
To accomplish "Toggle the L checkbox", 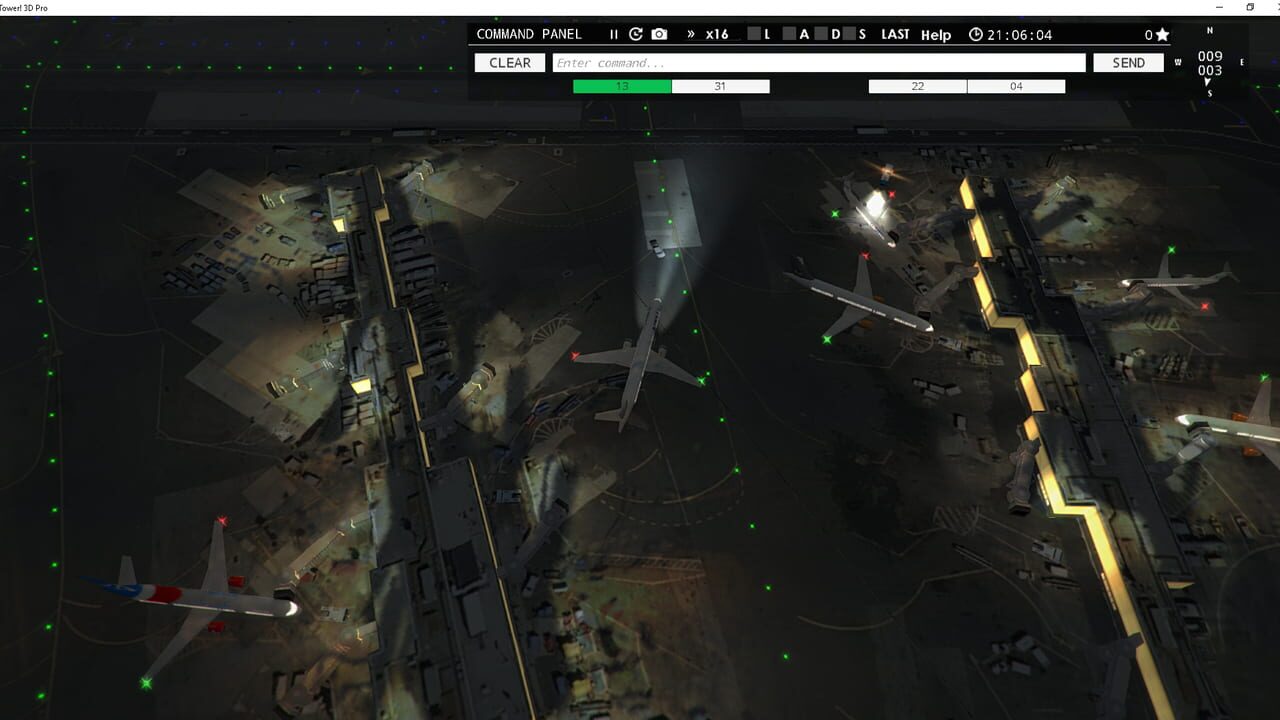I will [x=754, y=34].
